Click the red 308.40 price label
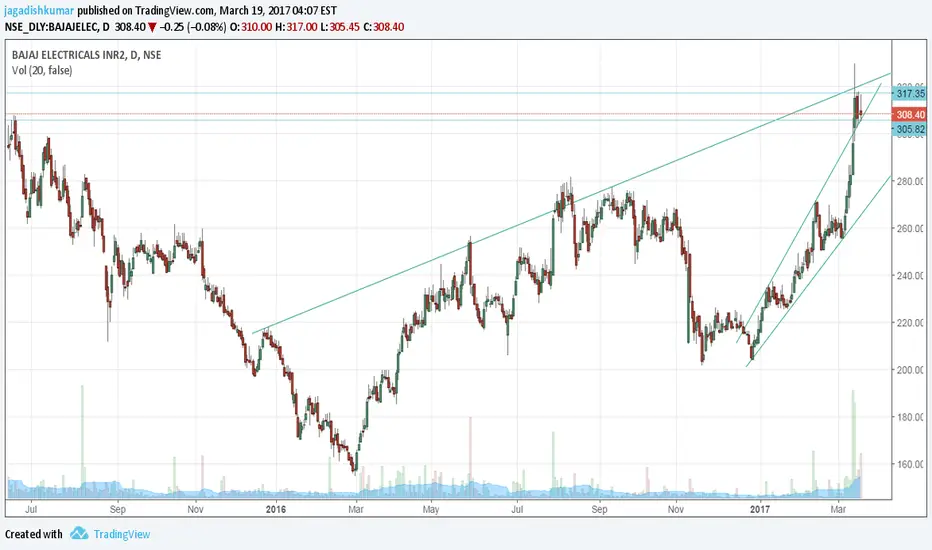 [909, 114]
